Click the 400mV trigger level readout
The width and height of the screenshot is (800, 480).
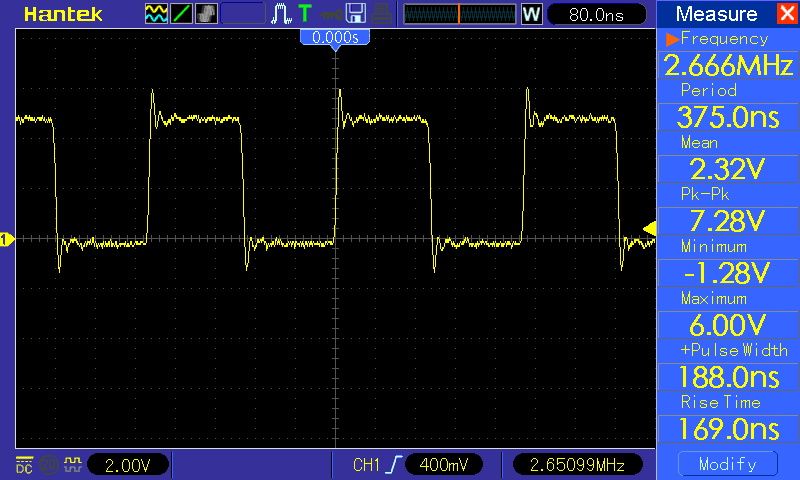(x=443, y=465)
